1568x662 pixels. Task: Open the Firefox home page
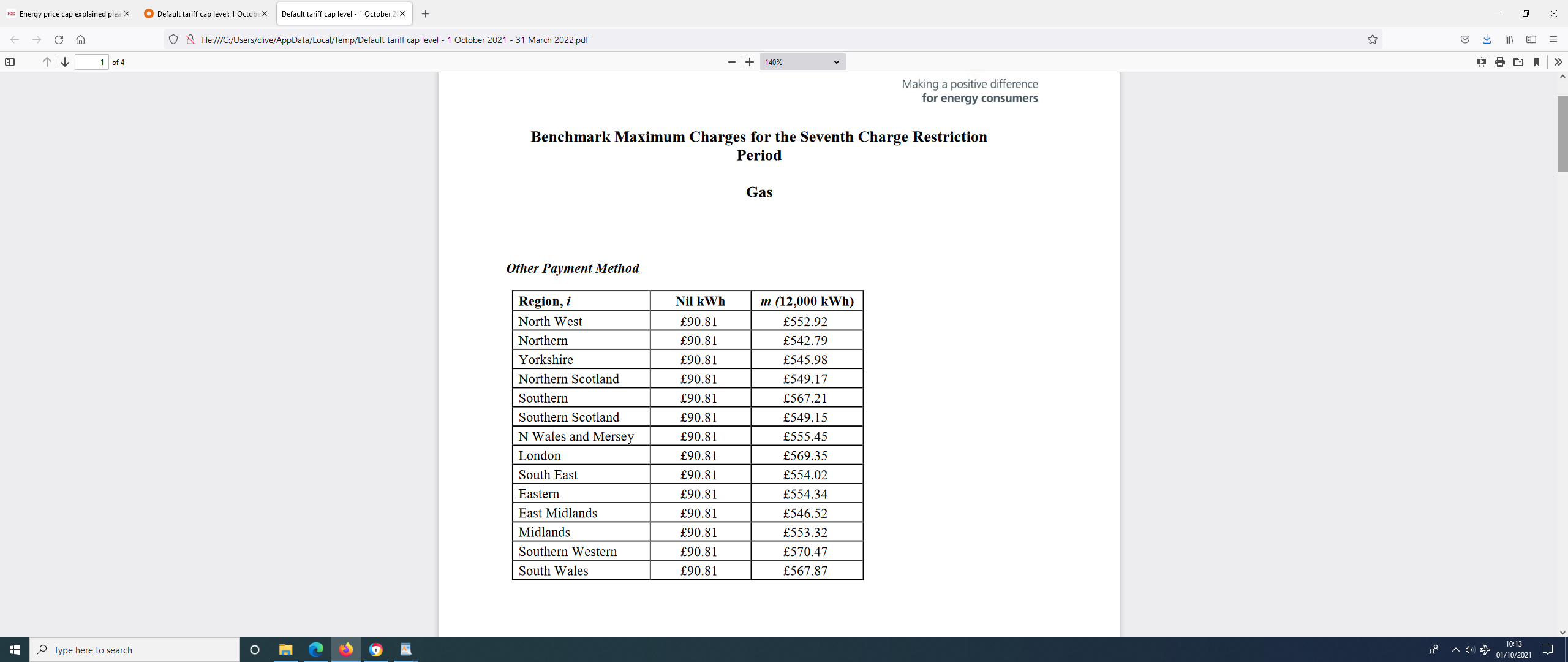[x=80, y=40]
